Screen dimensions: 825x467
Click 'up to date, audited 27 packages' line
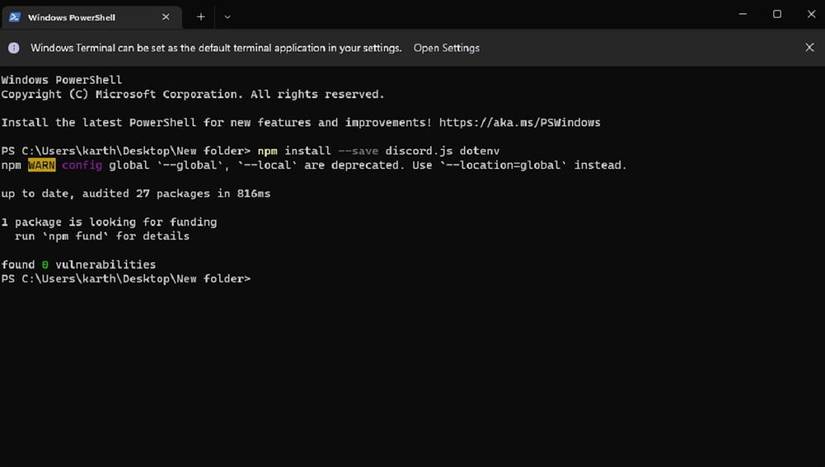[136, 194]
